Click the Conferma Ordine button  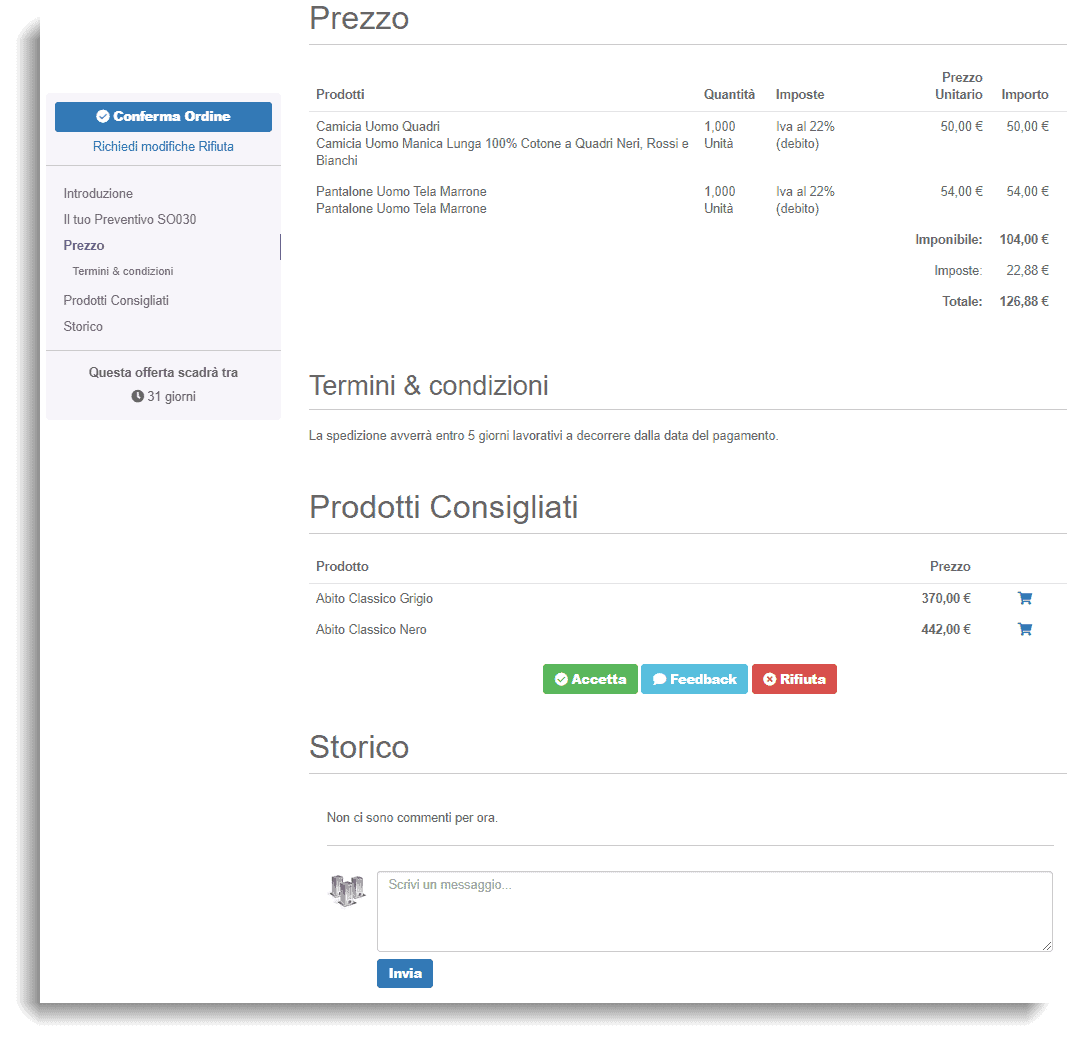163,116
